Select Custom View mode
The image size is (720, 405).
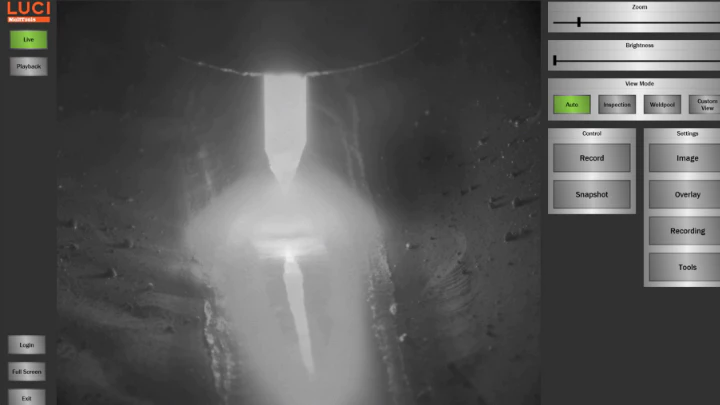tap(705, 104)
